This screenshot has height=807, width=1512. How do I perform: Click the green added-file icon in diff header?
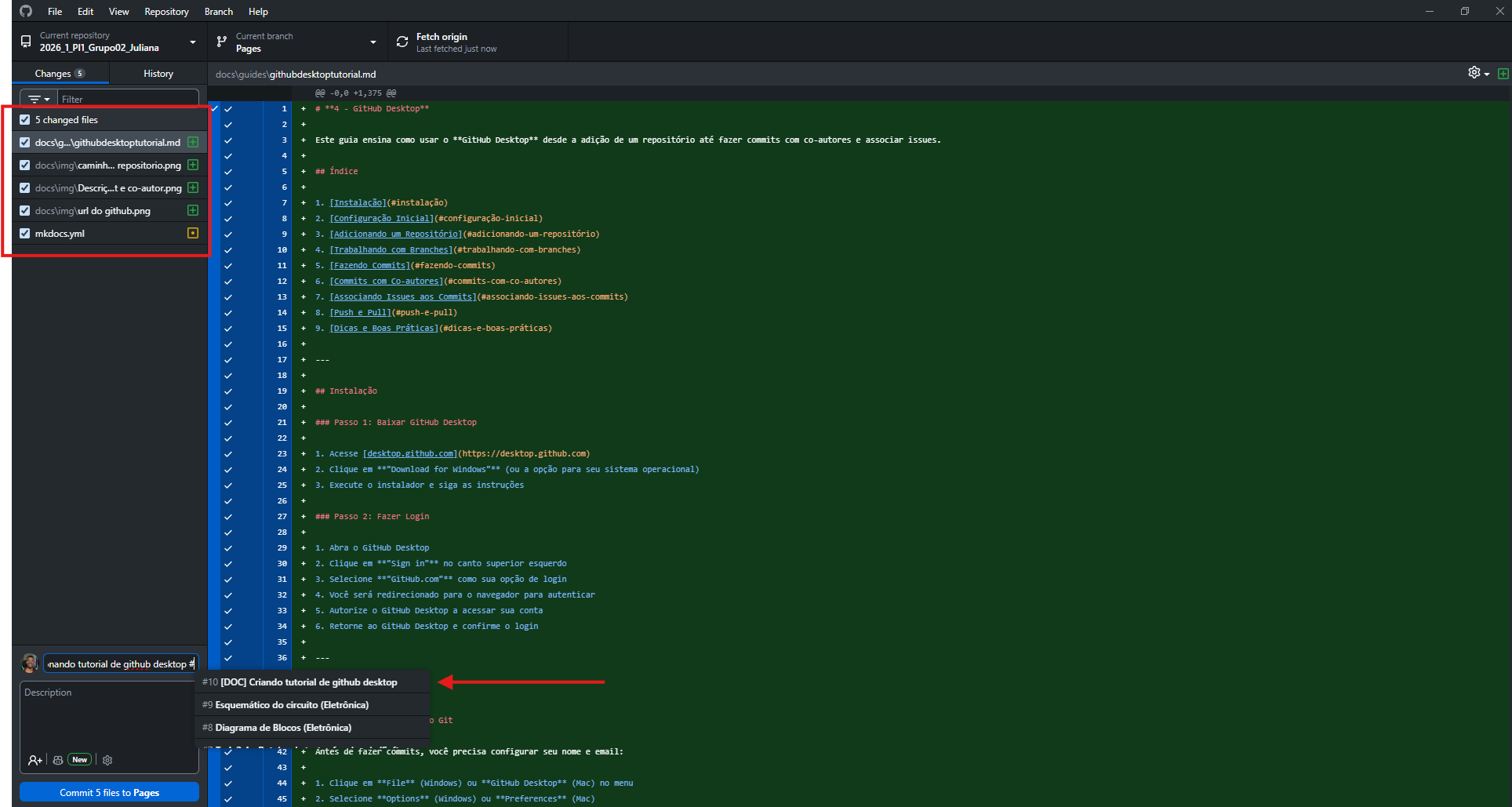coord(1503,74)
